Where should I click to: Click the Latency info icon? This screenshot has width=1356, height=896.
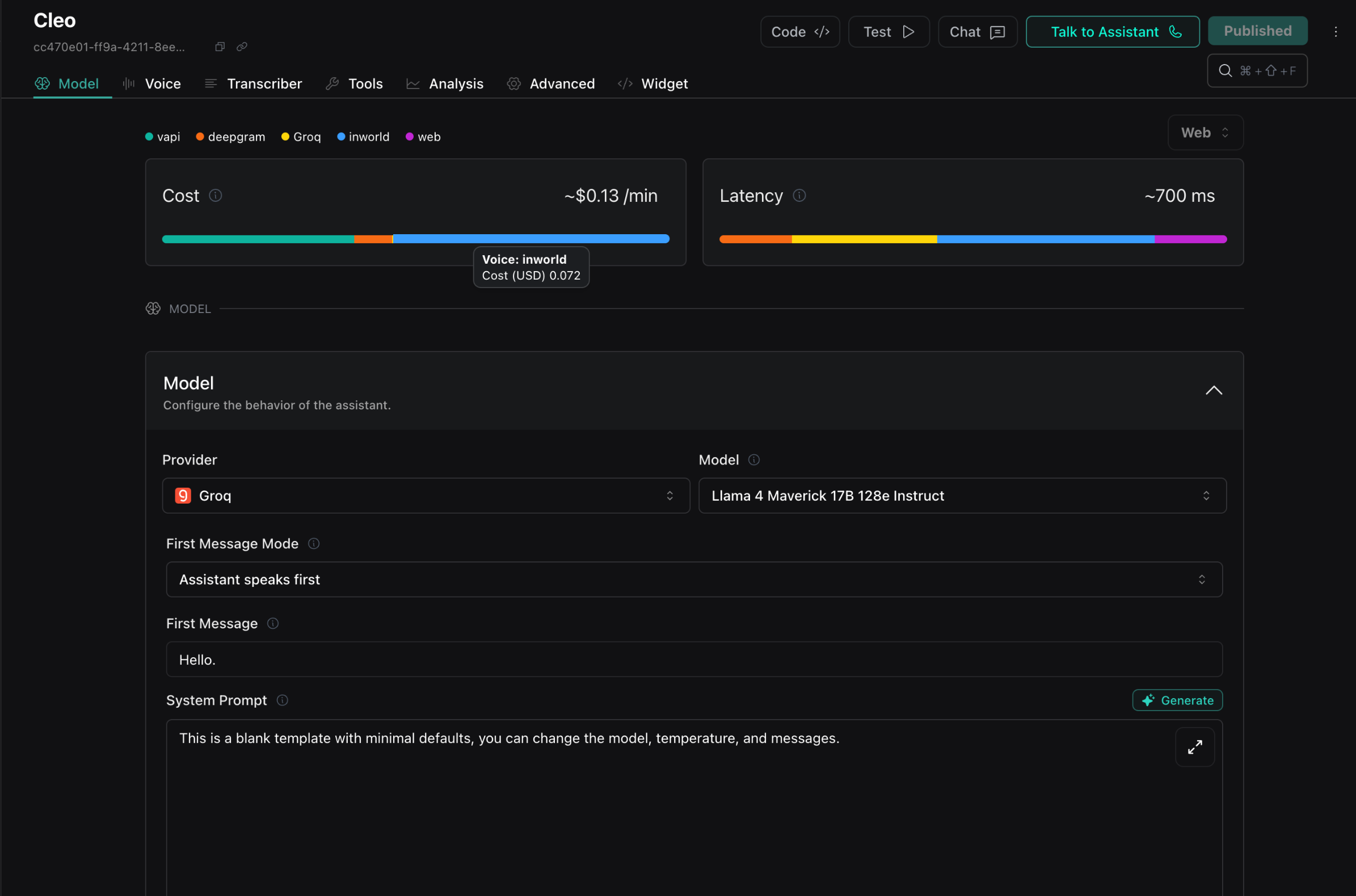click(799, 196)
